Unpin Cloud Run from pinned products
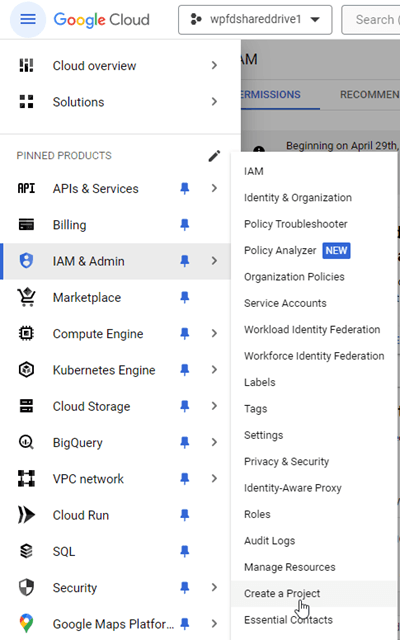Viewport: 400px width, 640px height. click(x=185, y=515)
